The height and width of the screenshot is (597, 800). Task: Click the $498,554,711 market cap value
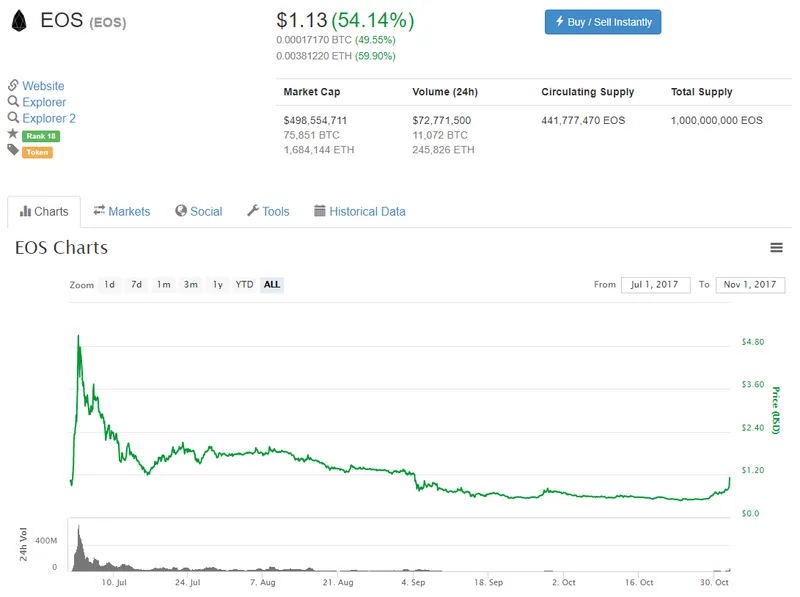315,120
